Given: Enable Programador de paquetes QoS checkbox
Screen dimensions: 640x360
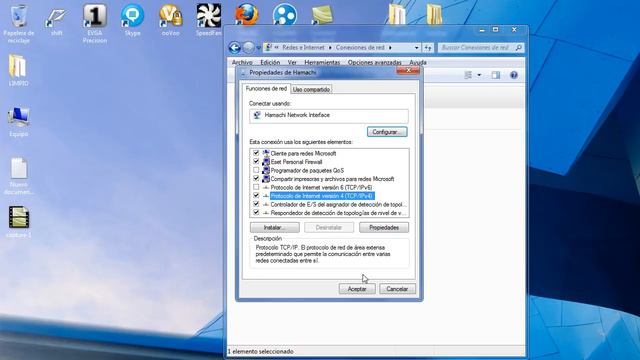Looking at the screenshot, I should coord(256,170).
